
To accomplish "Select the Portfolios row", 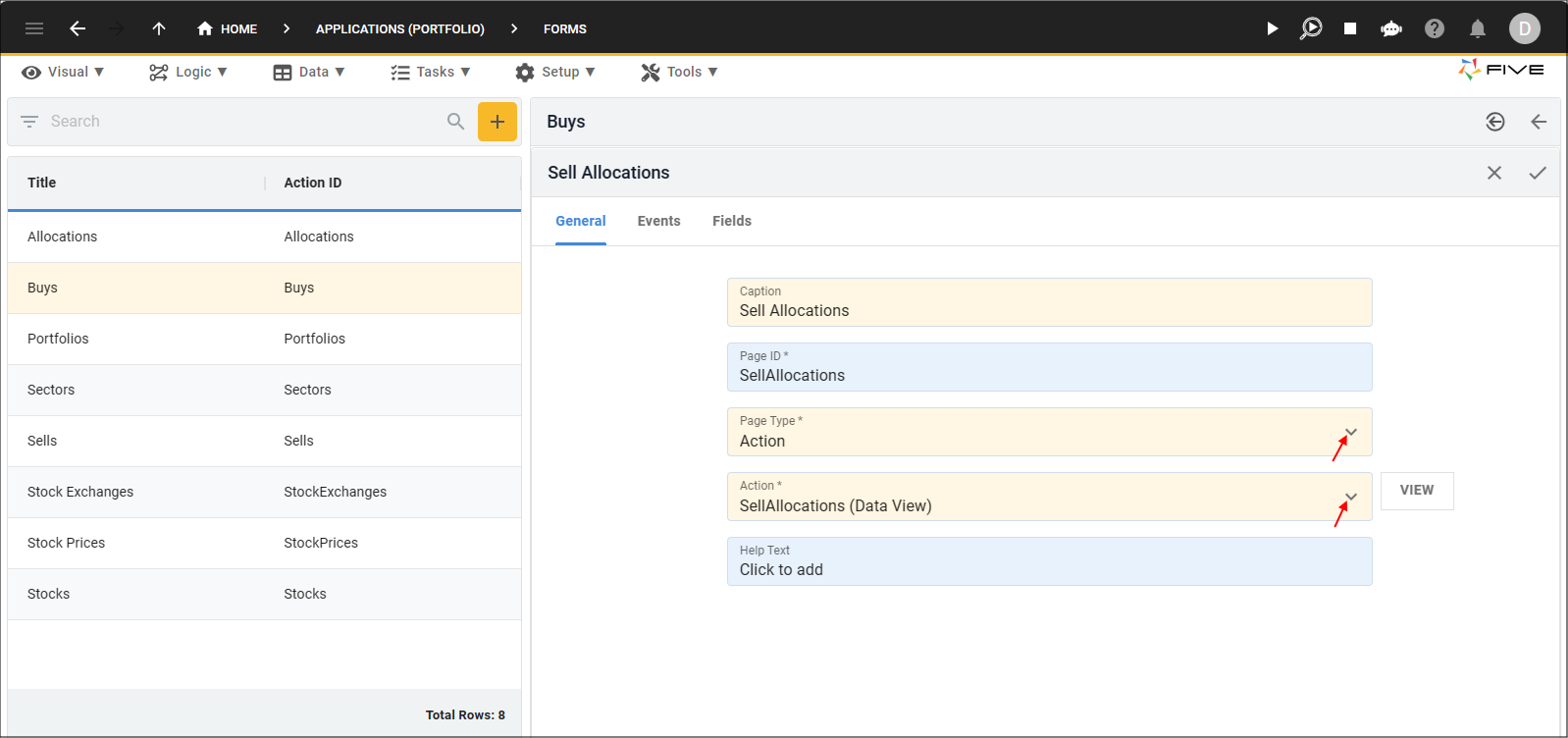I will (x=264, y=339).
